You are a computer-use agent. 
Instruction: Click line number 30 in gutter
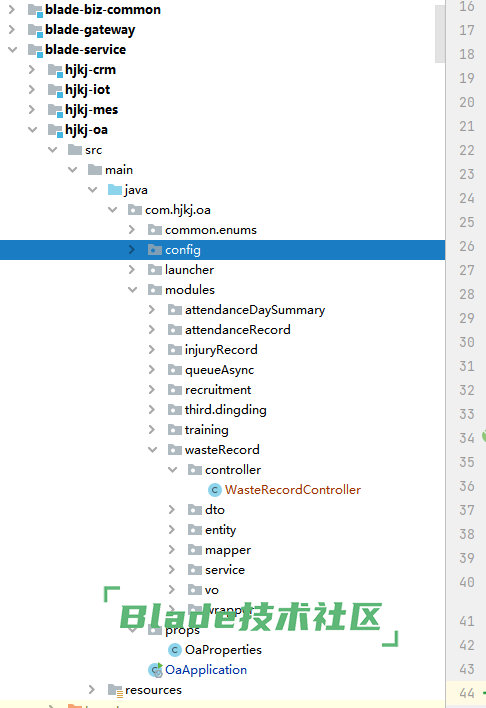tap(467, 342)
